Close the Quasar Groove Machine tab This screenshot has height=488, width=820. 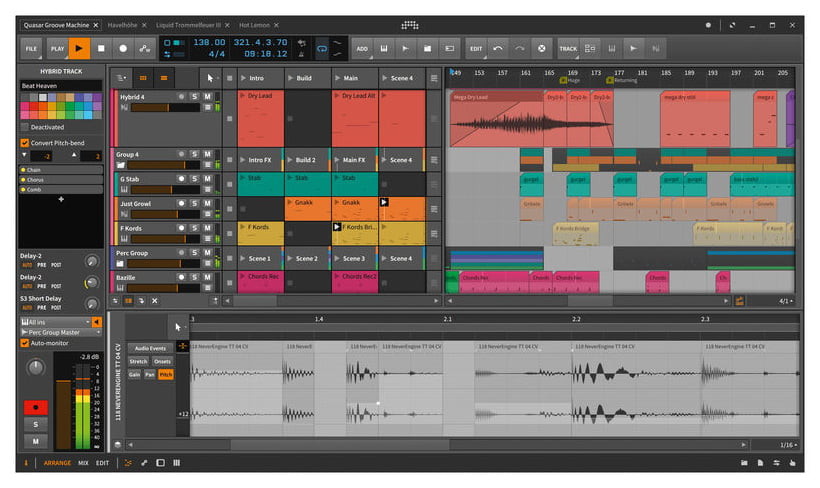tap(96, 25)
